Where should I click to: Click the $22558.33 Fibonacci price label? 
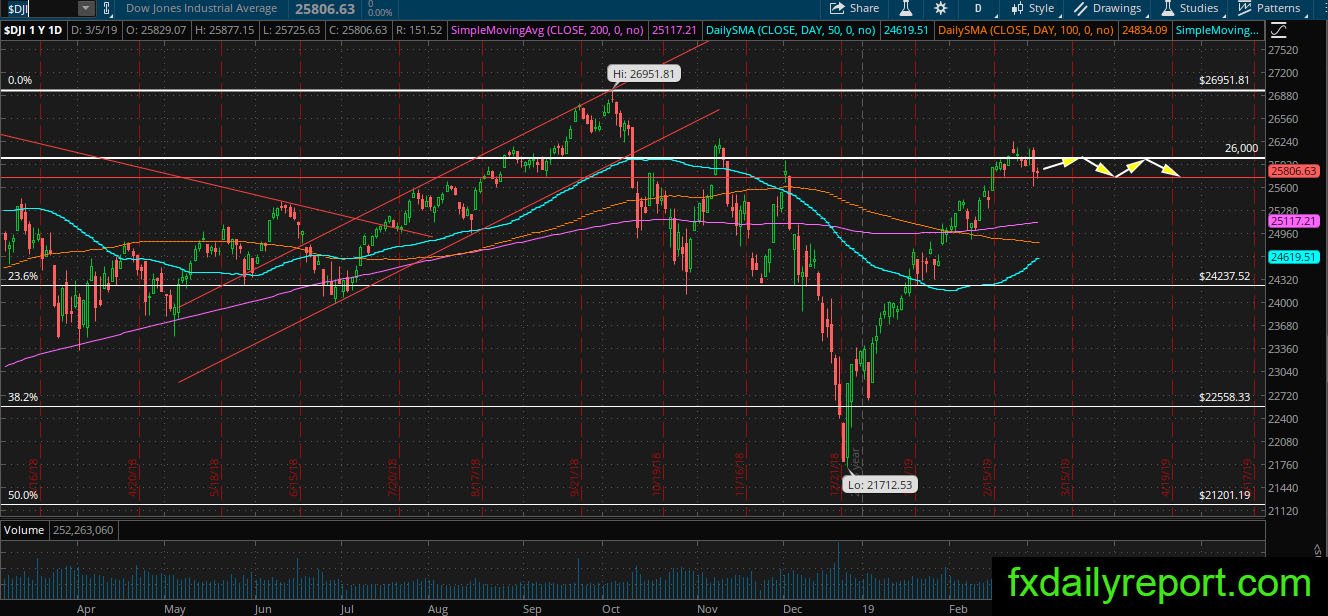[1224, 397]
